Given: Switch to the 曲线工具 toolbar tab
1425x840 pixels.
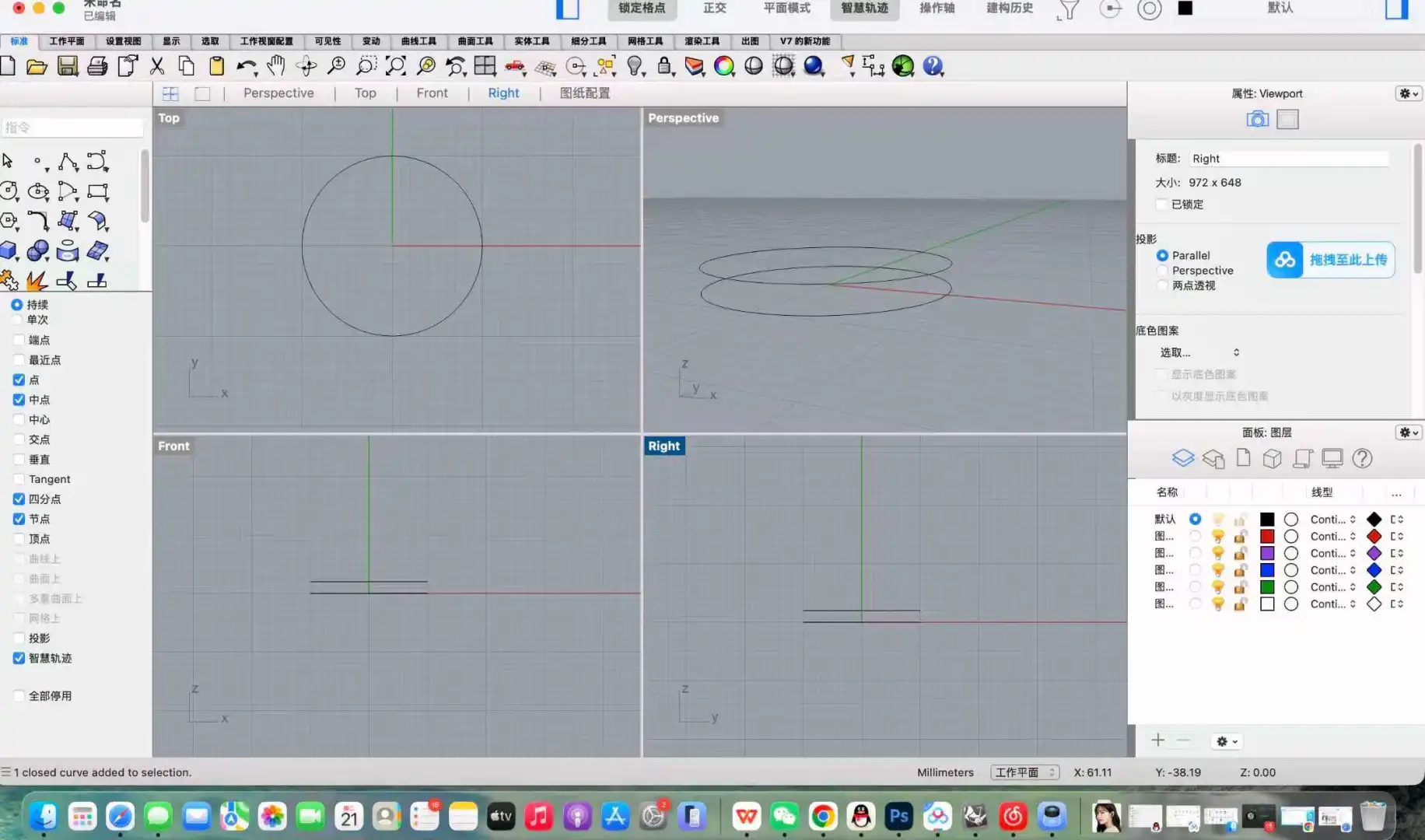Looking at the screenshot, I should (419, 41).
